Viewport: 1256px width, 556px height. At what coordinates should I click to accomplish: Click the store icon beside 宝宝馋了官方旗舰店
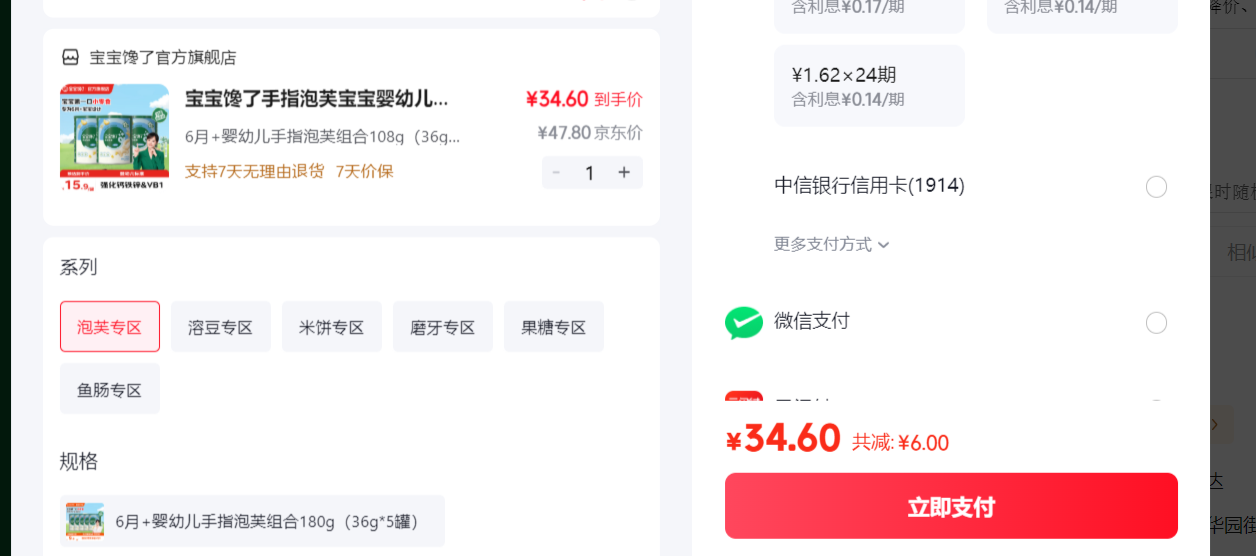70,57
